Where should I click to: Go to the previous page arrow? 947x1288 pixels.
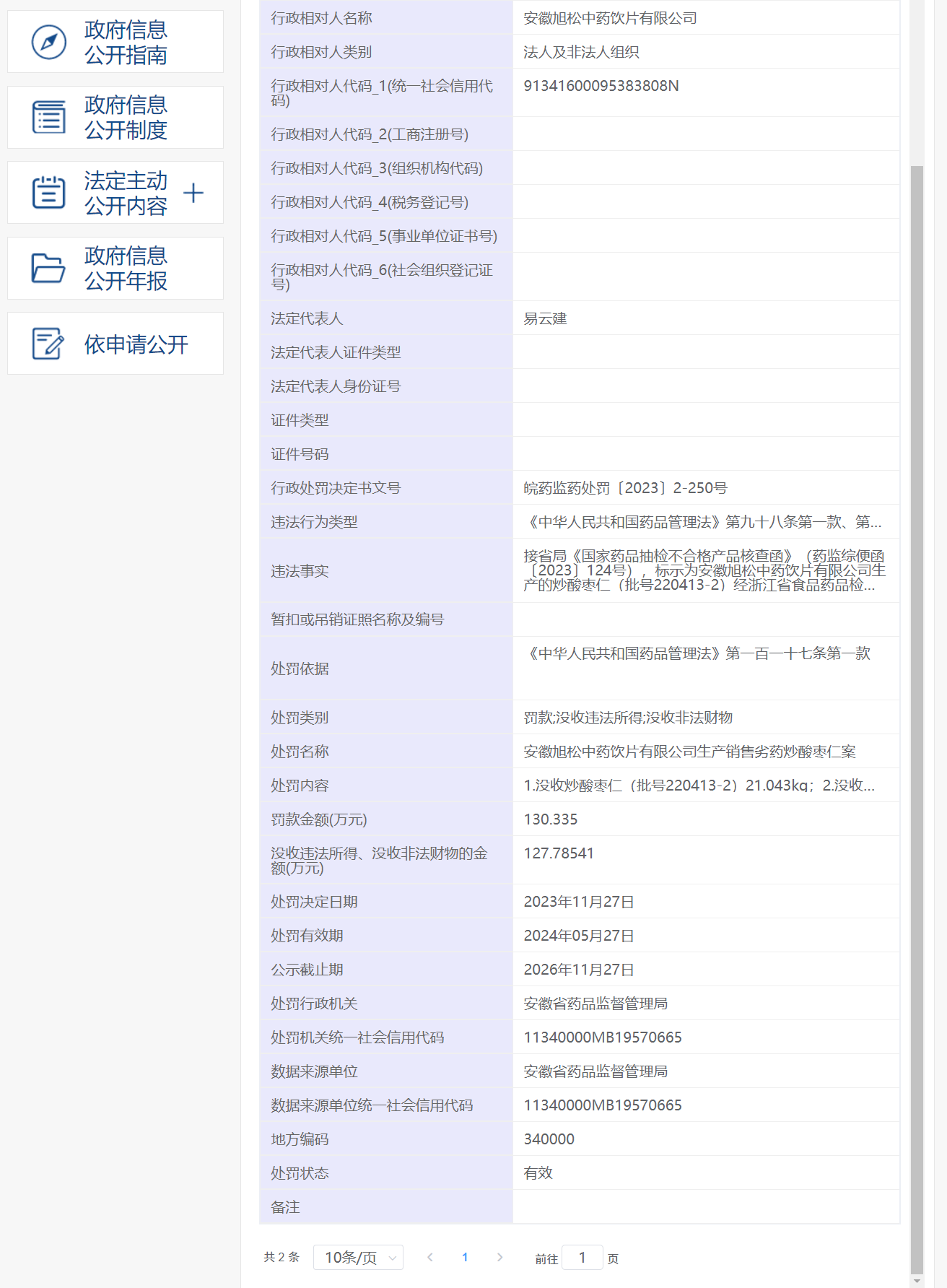pos(430,1257)
